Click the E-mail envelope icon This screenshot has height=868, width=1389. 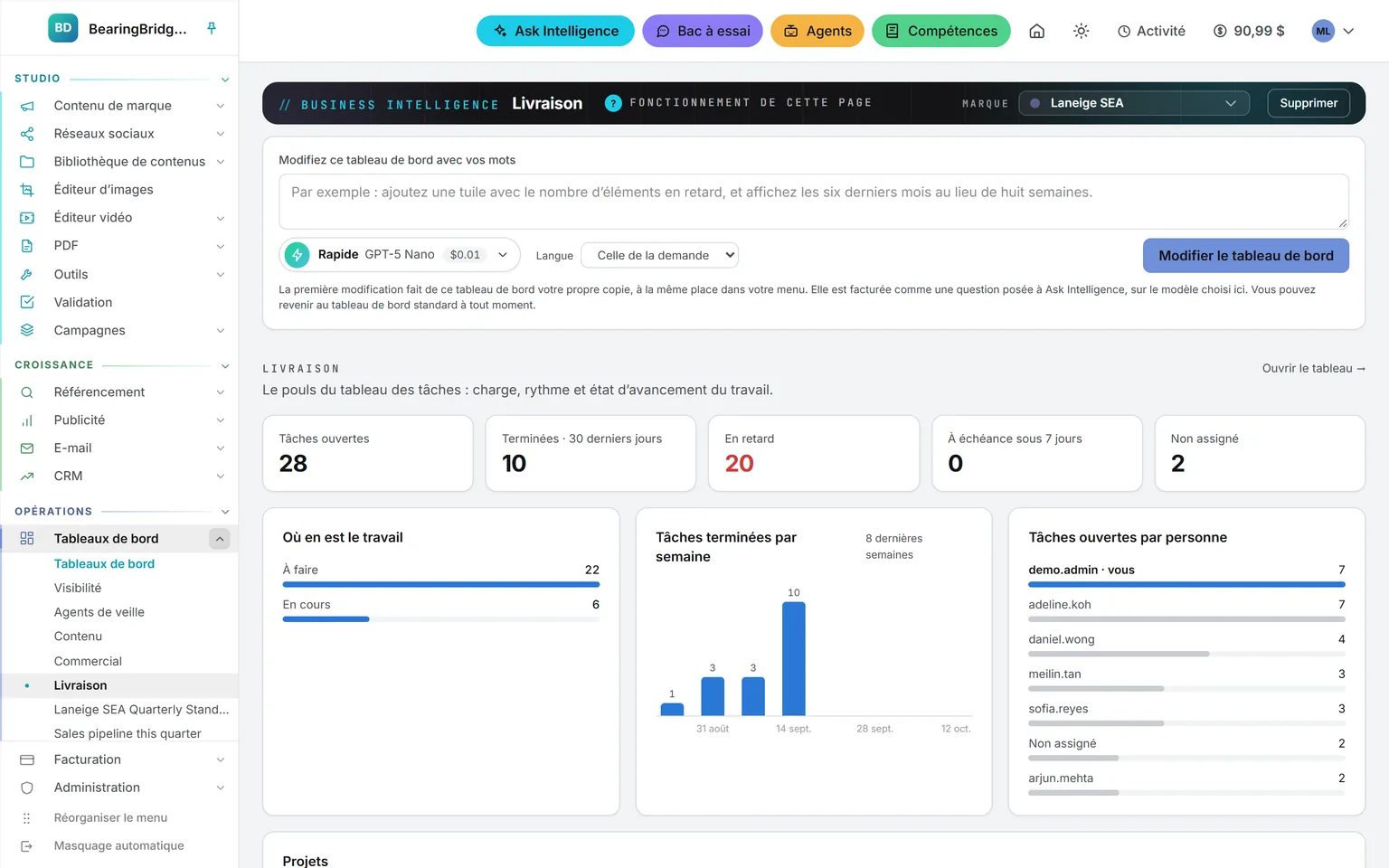tap(27, 448)
